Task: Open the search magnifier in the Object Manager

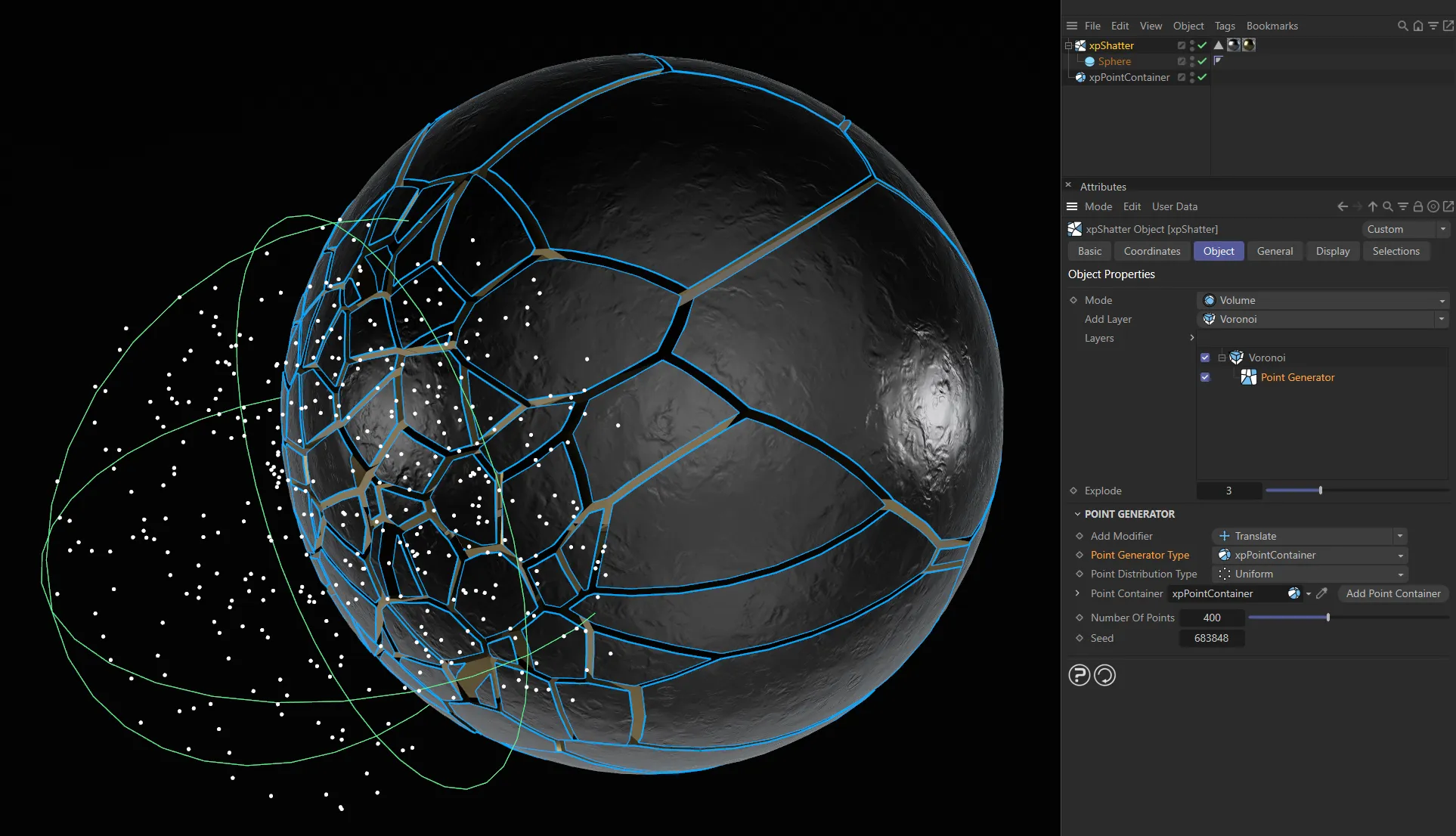Action: click(x=1402, y=26)
